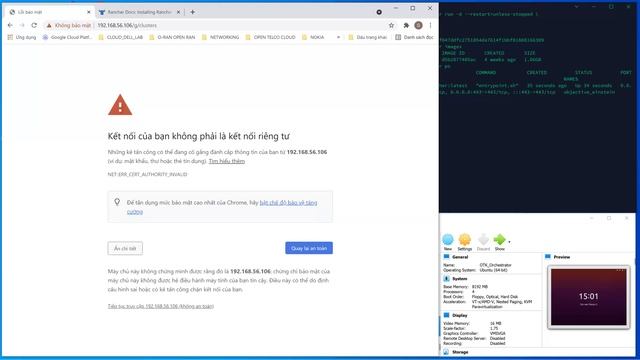The width and height of the screenshot is (640, 360).
Task: Minimize the Chrome window
Action: 396,8
